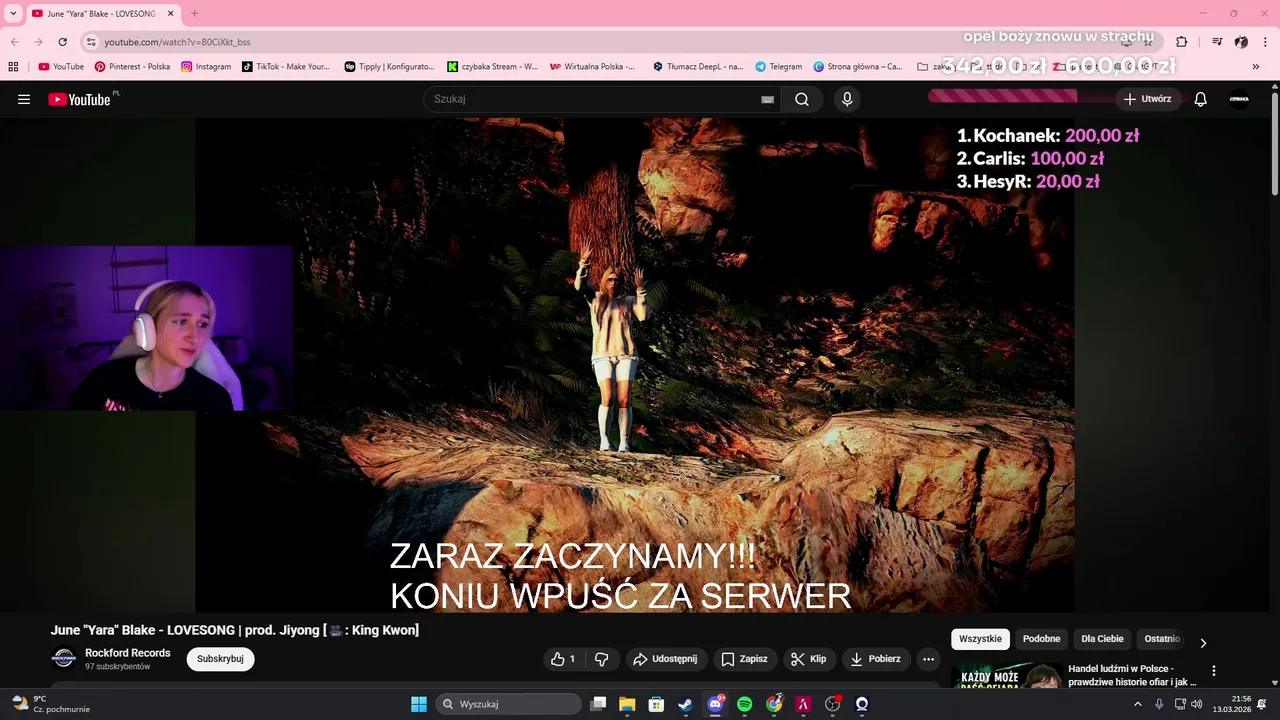1280x720 pixels.
Task: Reload the YouTube page
Action: (62, 42)
